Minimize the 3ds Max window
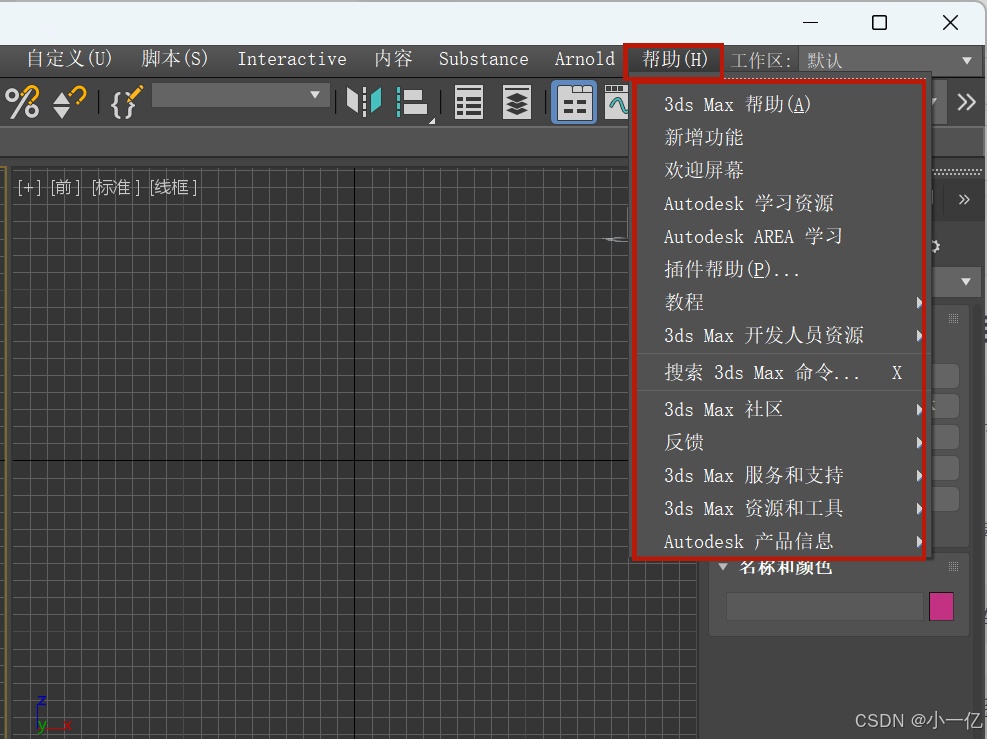Screen dimensions: 987x739 click(811, 23)
